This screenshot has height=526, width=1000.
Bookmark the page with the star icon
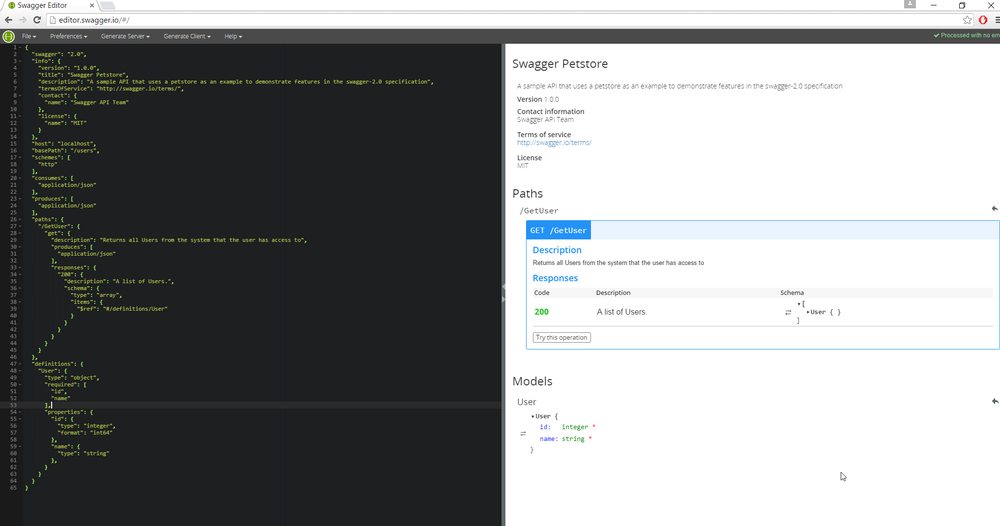(967, 20)
